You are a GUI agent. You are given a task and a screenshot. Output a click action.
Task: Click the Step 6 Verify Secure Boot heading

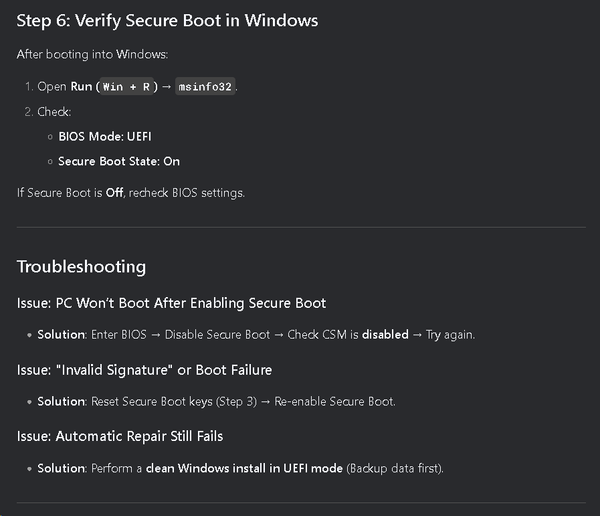pos(167,21)
